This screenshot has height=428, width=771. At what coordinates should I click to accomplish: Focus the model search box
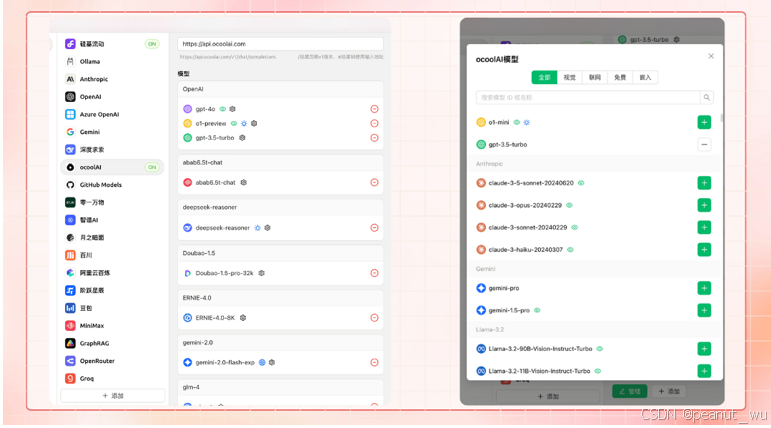tap(588, 97)
